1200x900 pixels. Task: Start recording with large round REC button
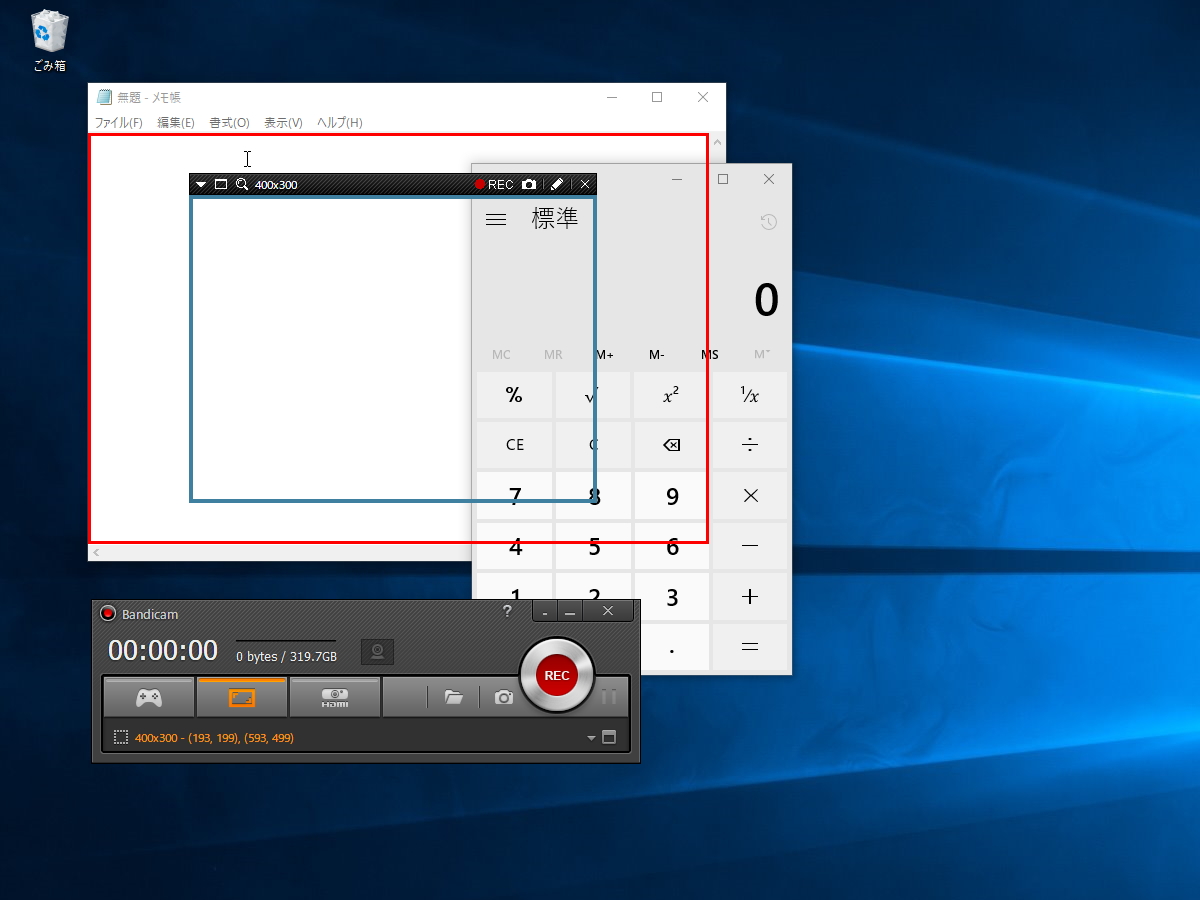(557, 675)
